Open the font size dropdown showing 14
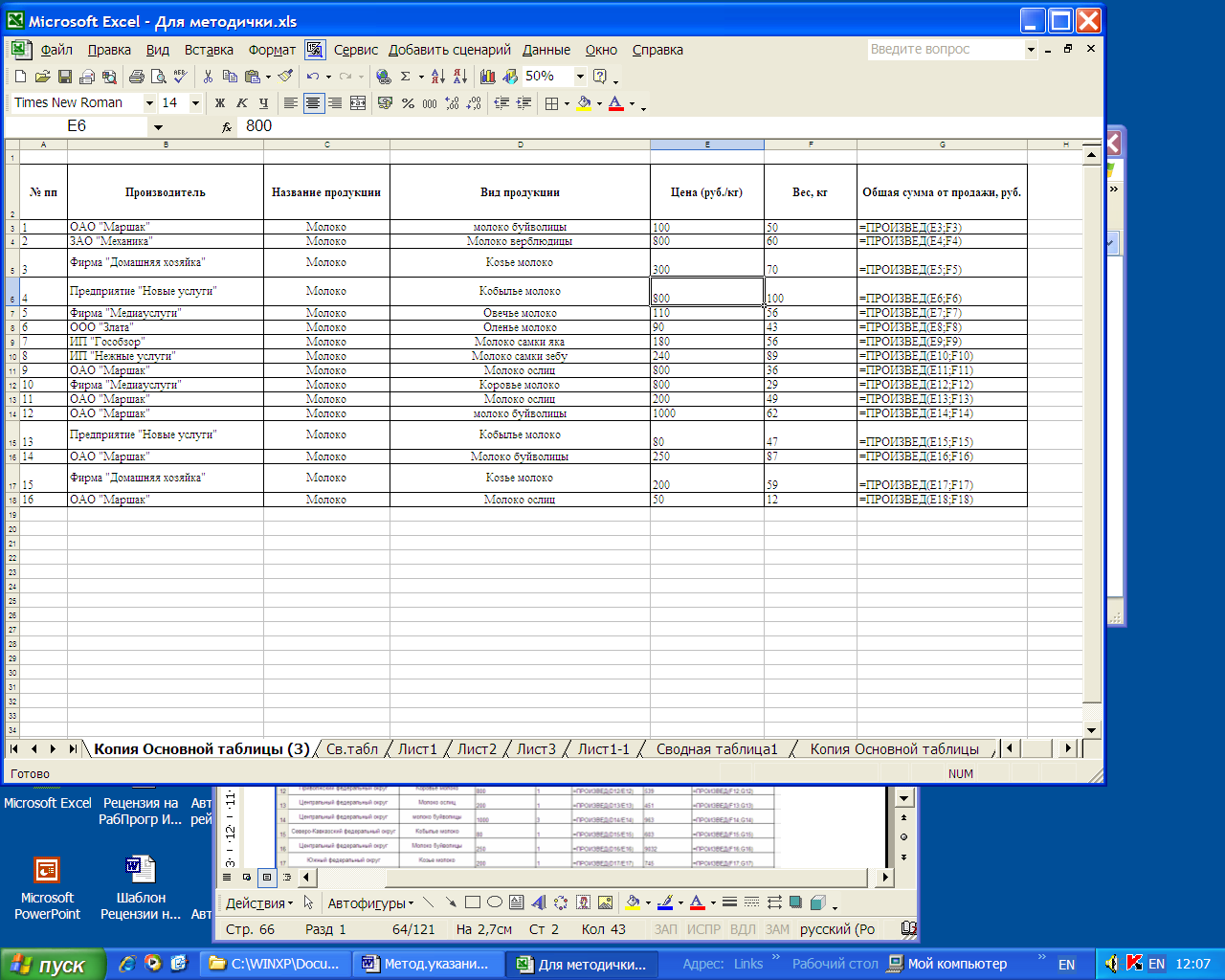The width and height of the screenshot is (1225, 980). (195, 103)
